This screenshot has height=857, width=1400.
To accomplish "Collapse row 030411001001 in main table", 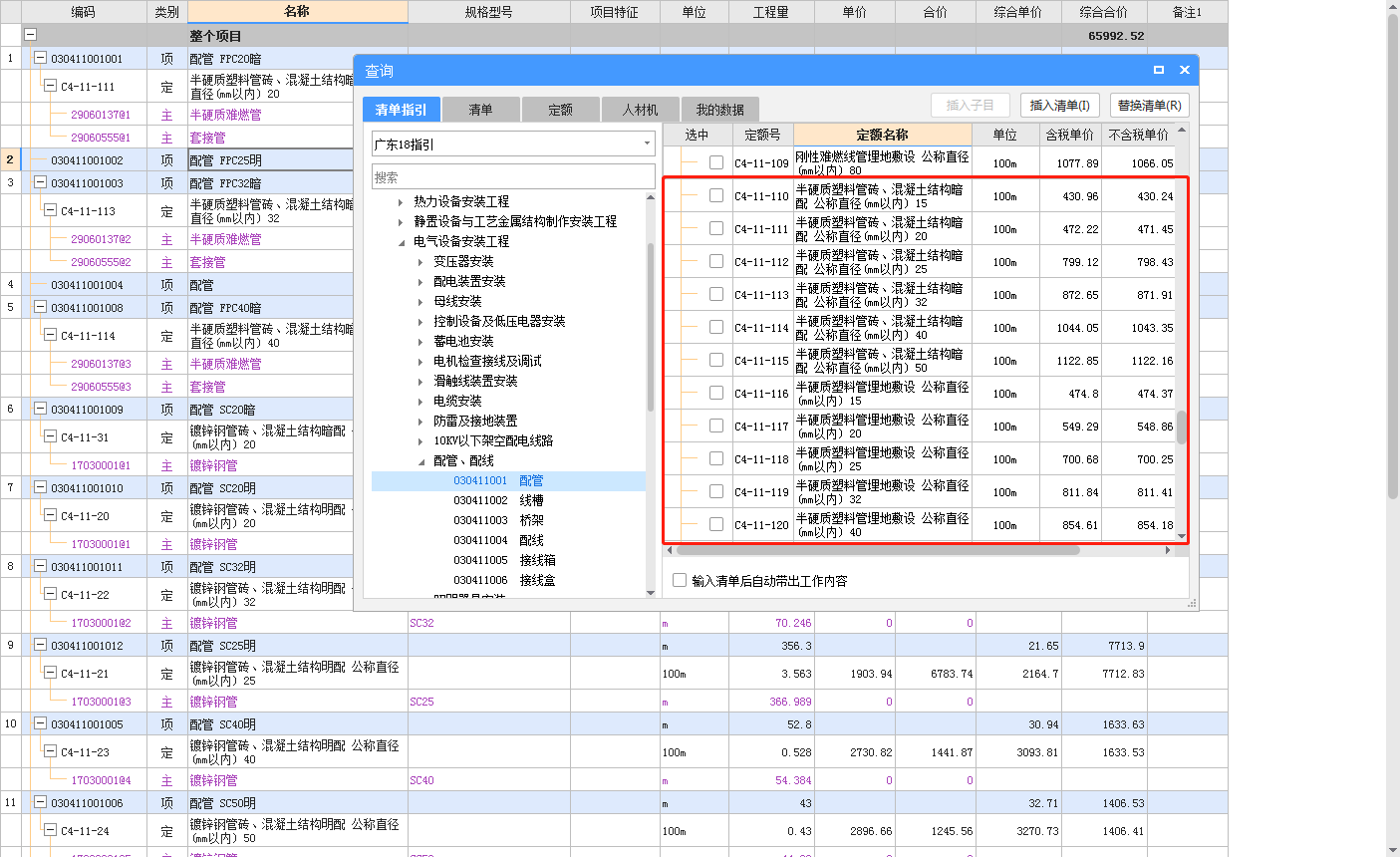I will tap(40, 58).
